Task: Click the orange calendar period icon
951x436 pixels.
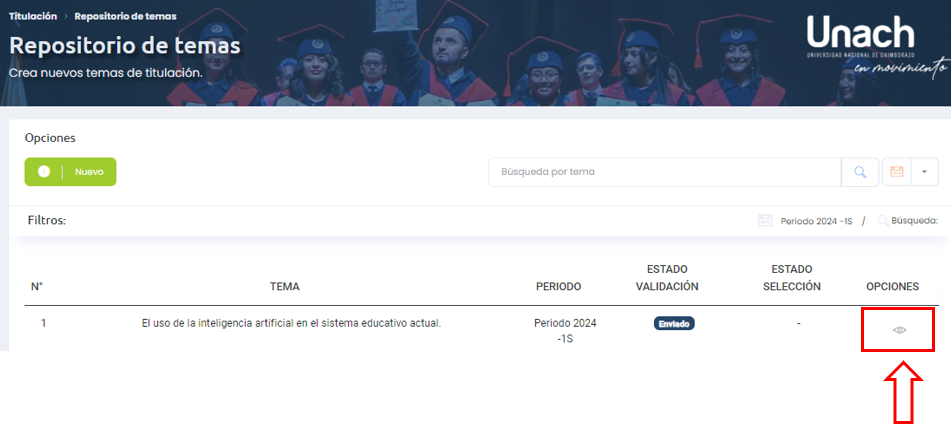Action: tap(897, 172)
